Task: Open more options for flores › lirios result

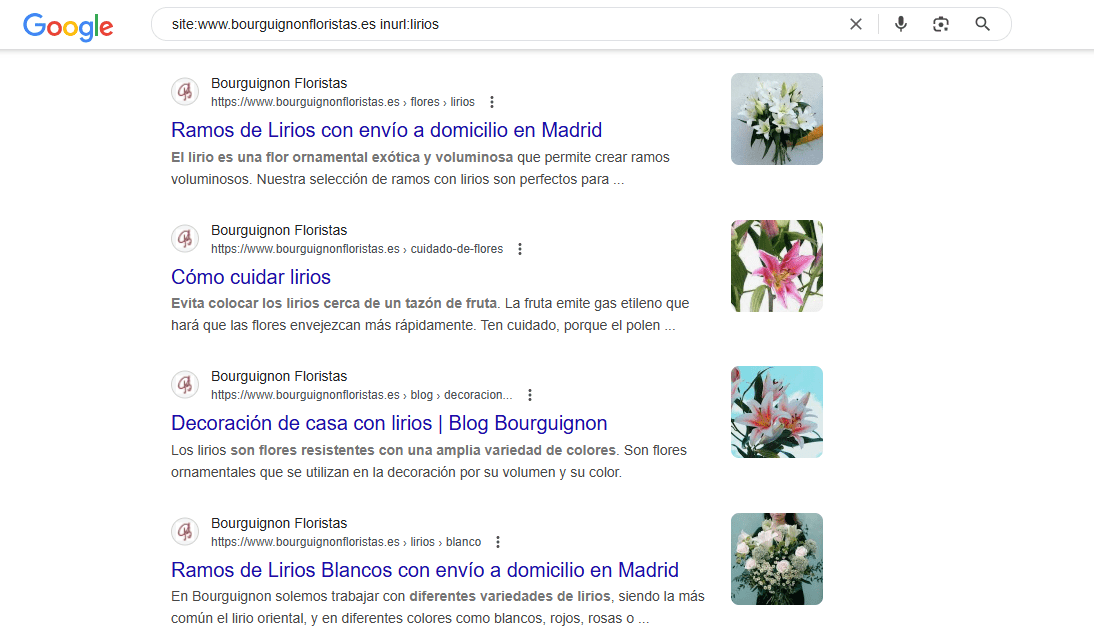Action: tap(492, 102)
